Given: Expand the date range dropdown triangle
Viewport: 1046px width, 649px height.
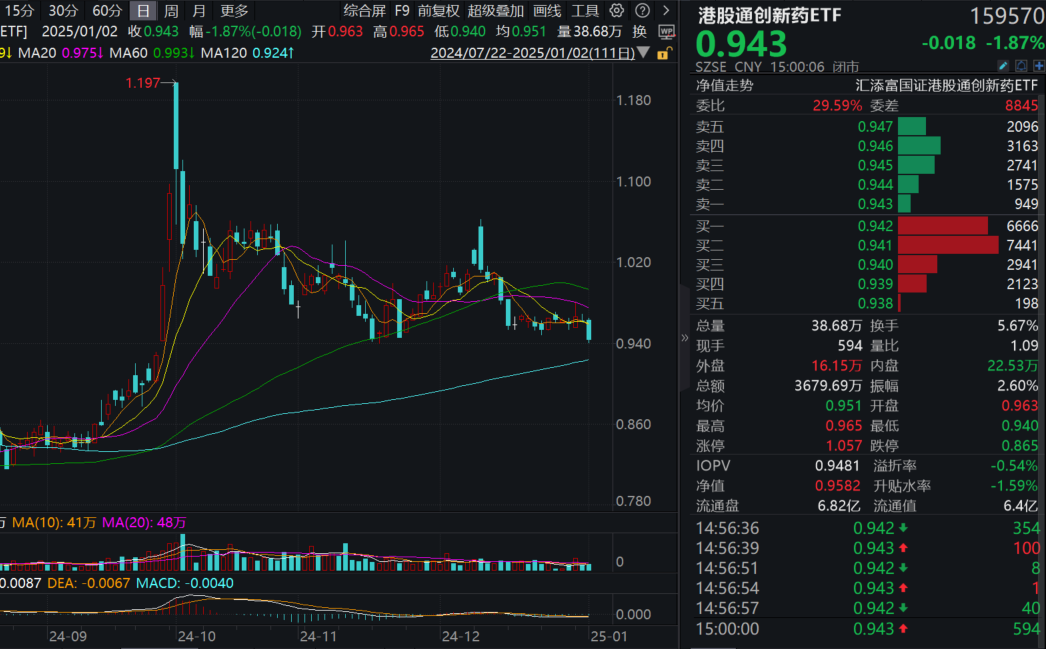Looking at the screenshot, I should point(641,54).
